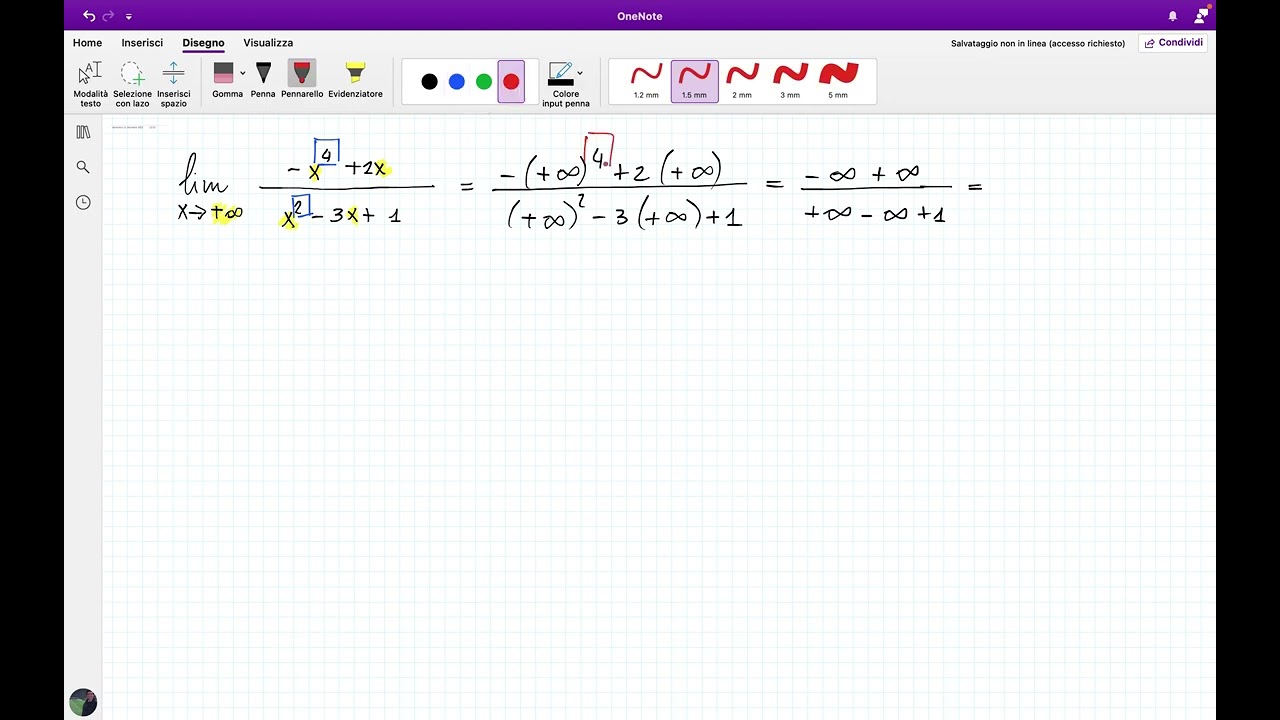Activate Selezione con lazo tool

[132, 84]
